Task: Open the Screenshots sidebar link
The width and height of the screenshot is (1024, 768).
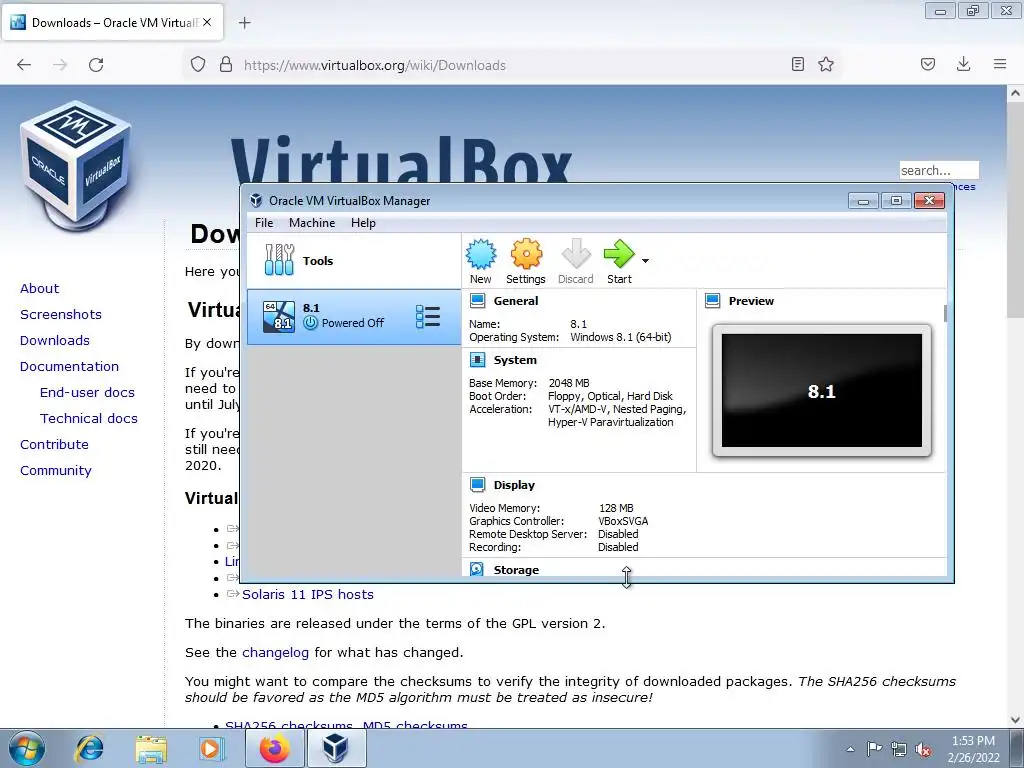Action: click(61, 315)
